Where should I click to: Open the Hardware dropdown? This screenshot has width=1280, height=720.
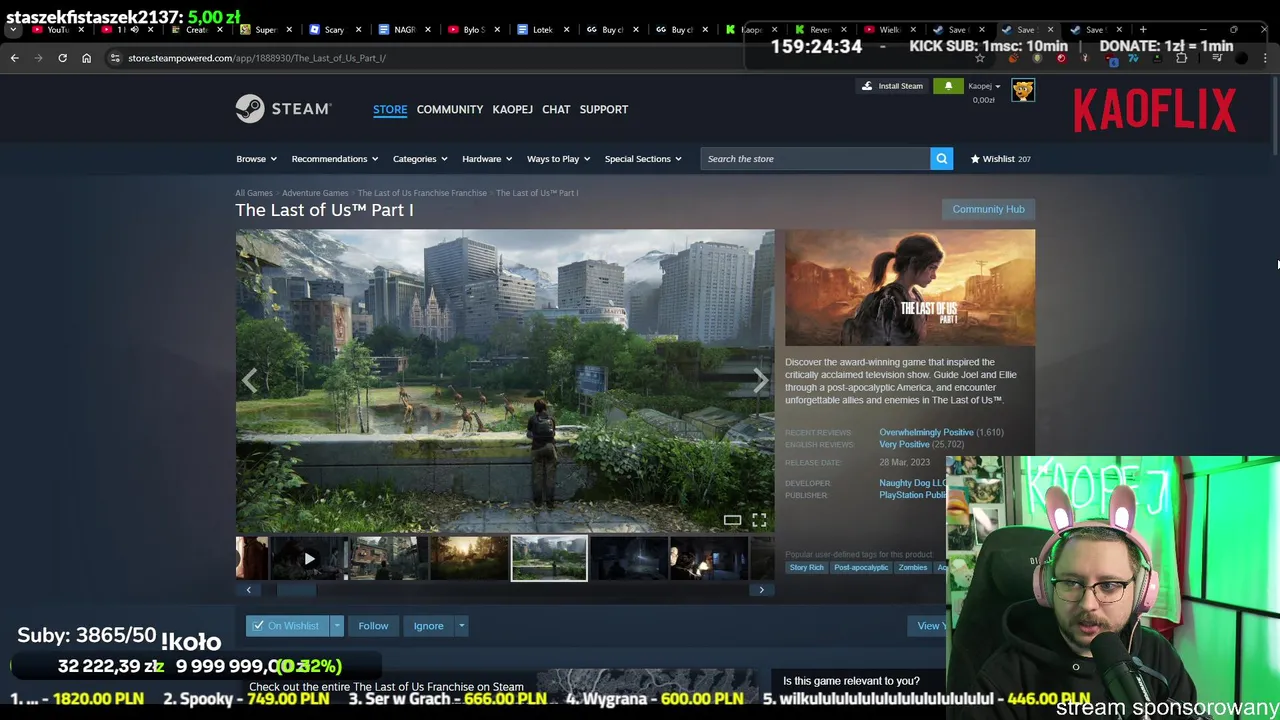[x=486, y=159]
